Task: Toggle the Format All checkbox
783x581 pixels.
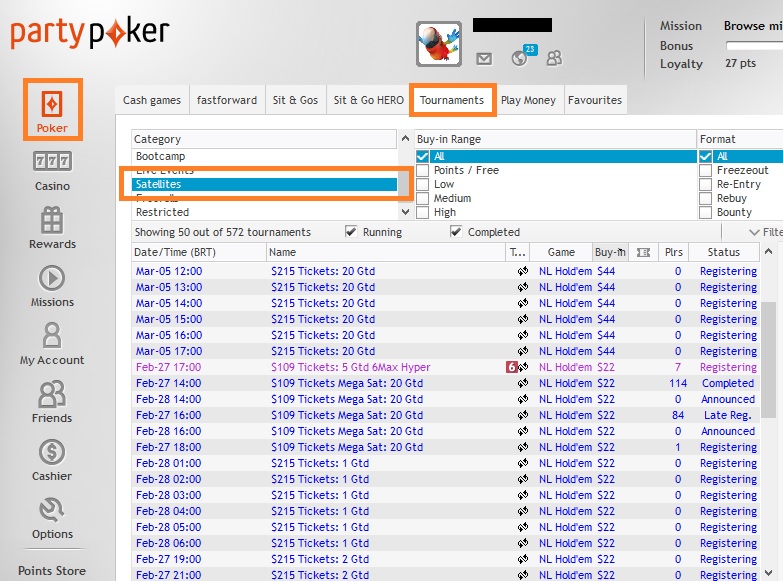Action: (705, 156)
